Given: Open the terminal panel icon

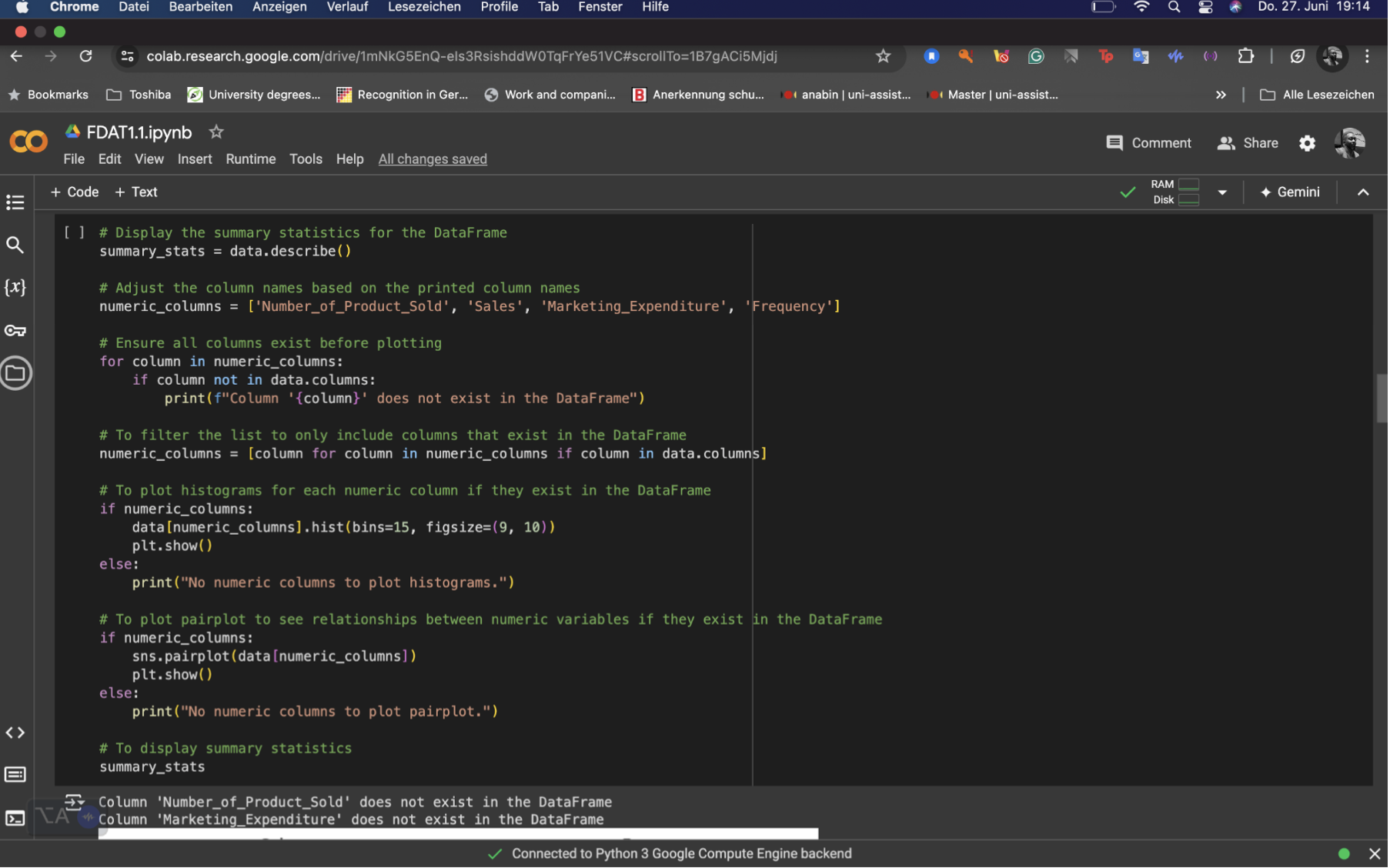Looking at the screenshot, I should [15, 818].
